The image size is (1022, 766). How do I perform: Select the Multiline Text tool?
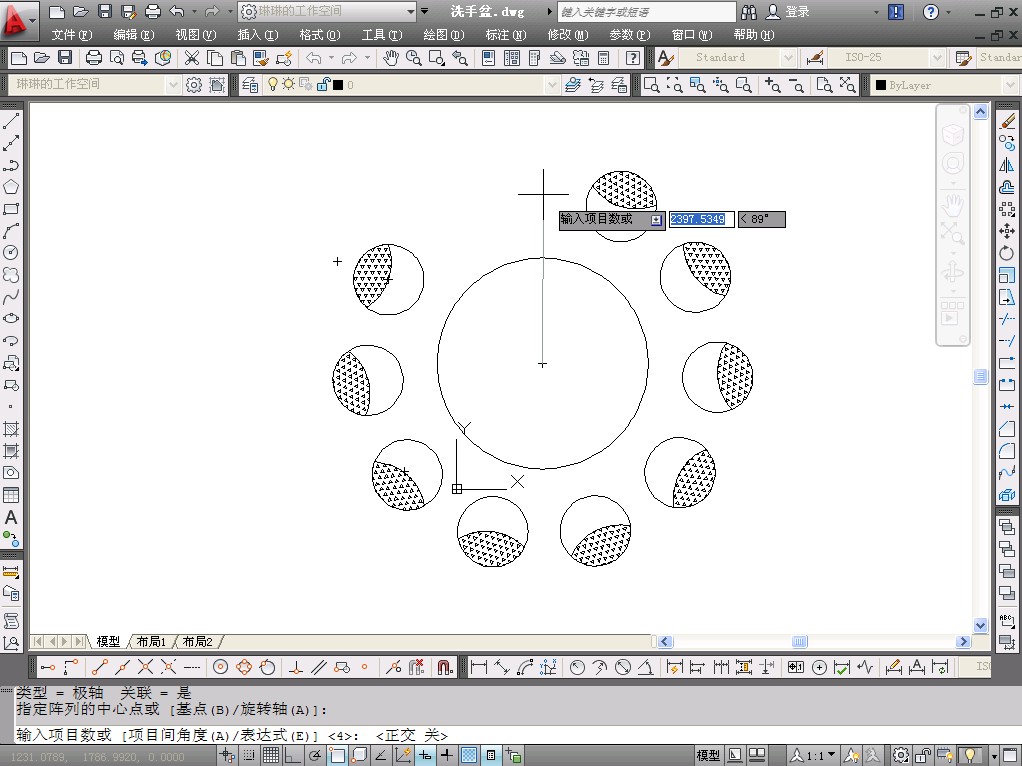[11, 518]
